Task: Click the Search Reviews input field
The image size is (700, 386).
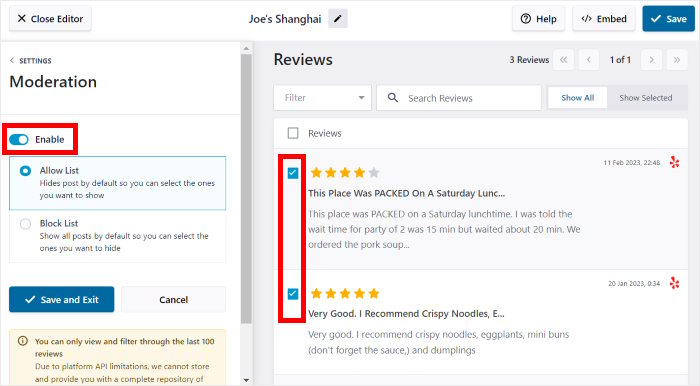Action: point(459,98)
